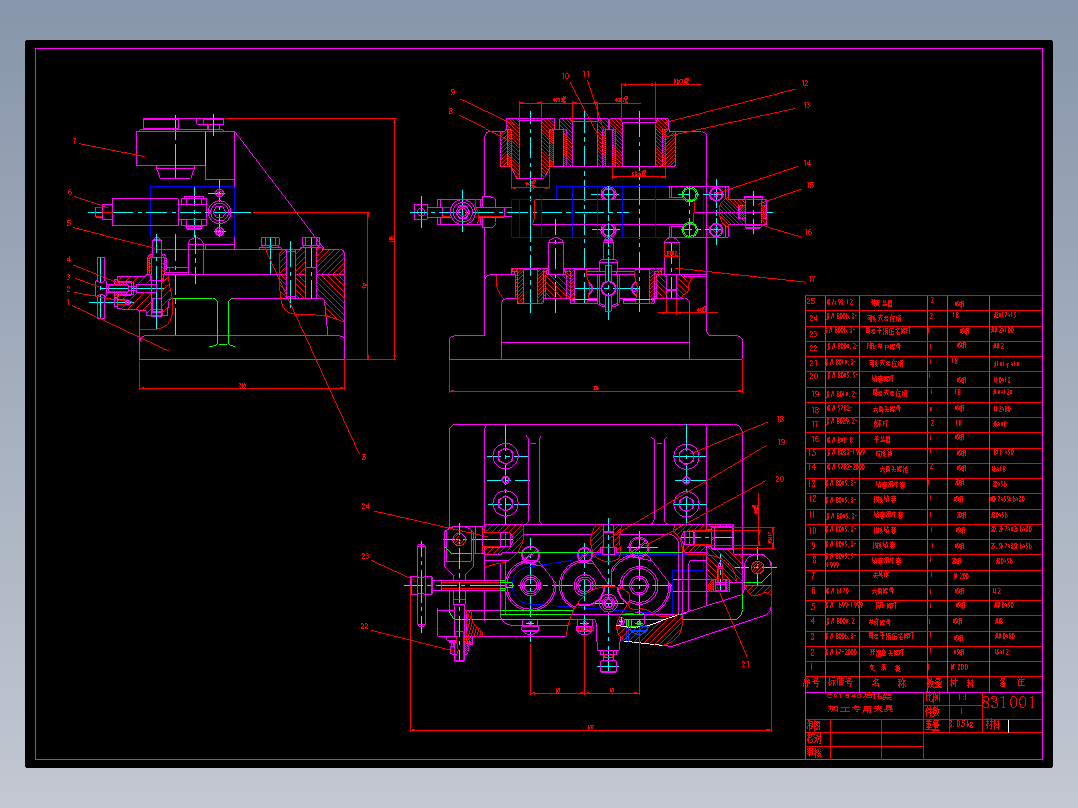Select the 件数 label in title block
1078x808 pixels.
coord(932,711)
